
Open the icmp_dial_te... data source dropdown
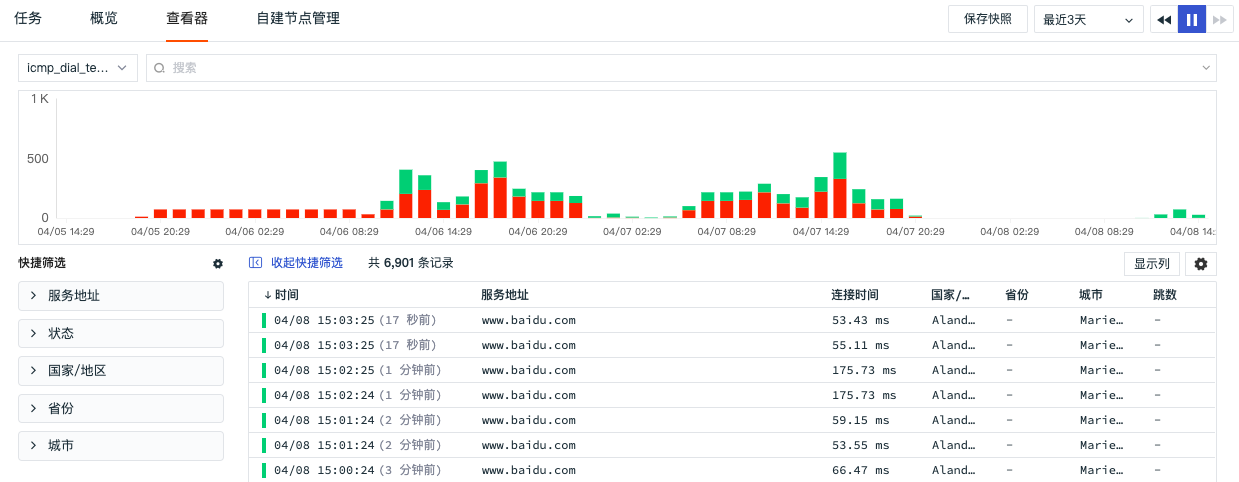pos(78,68)
